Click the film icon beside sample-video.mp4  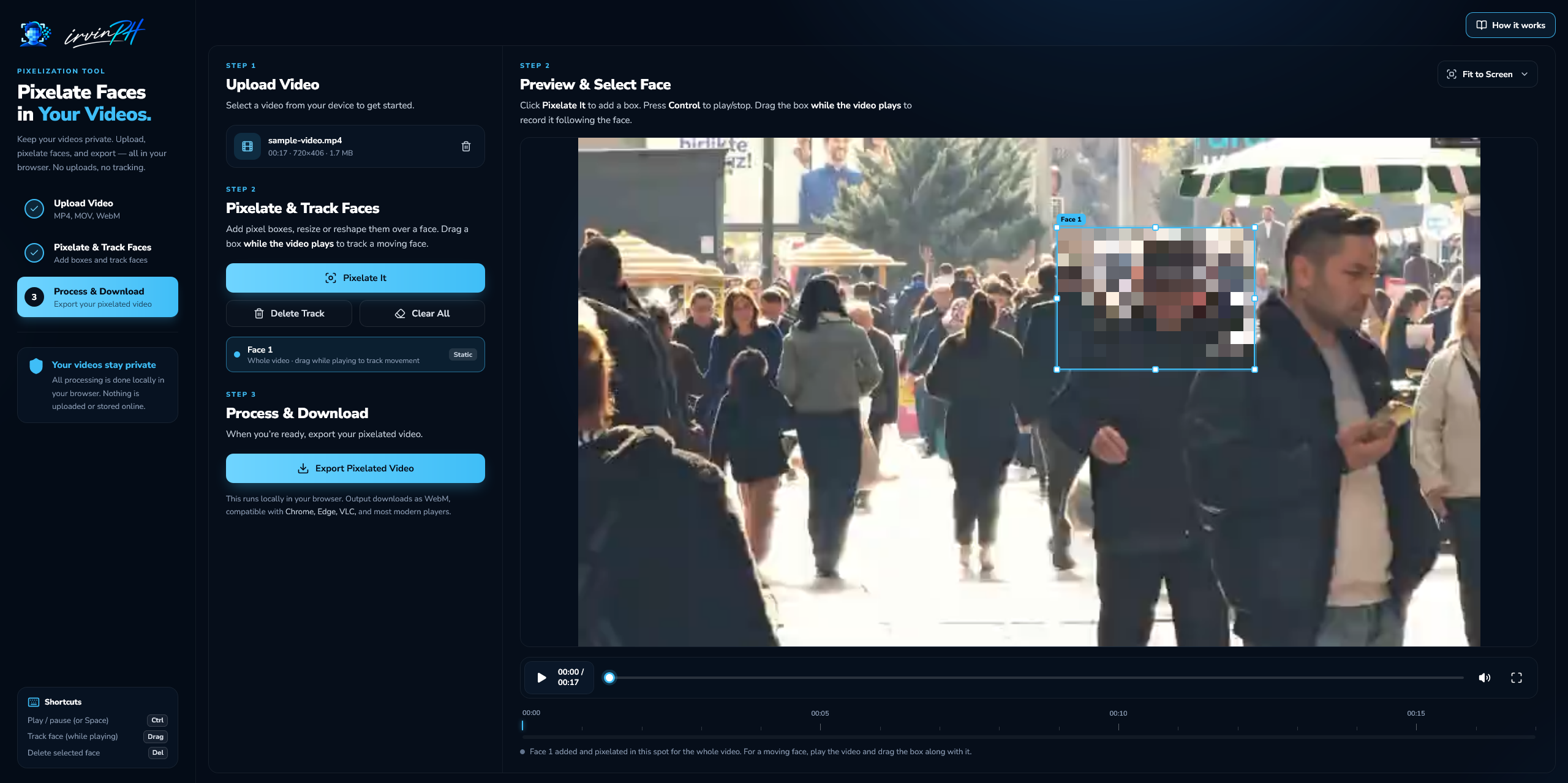pyautogui.click(x=247, y=146)
